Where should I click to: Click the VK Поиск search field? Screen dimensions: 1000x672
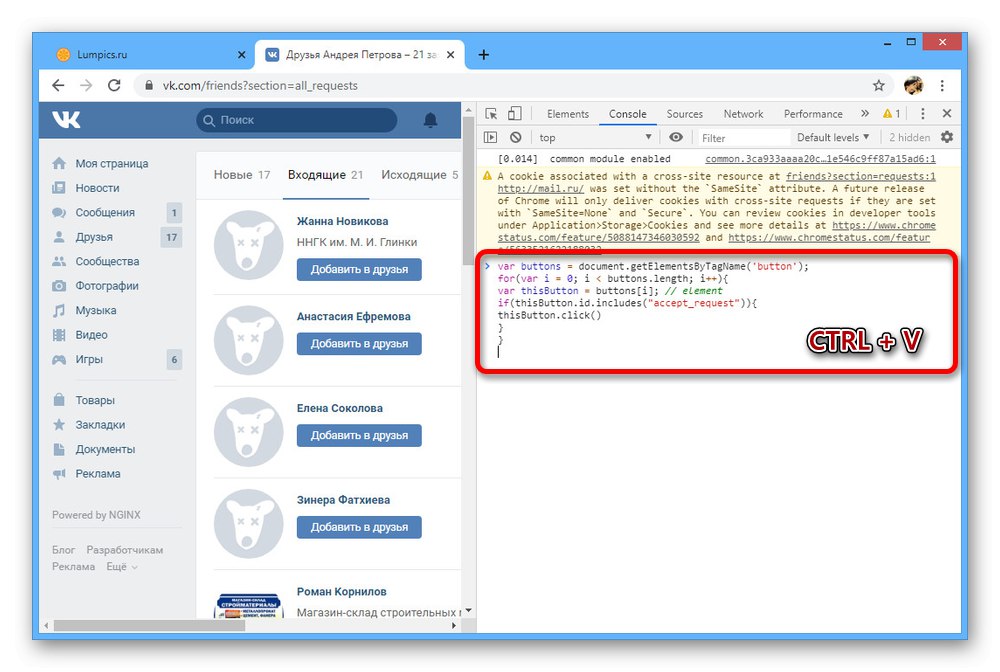297,120
